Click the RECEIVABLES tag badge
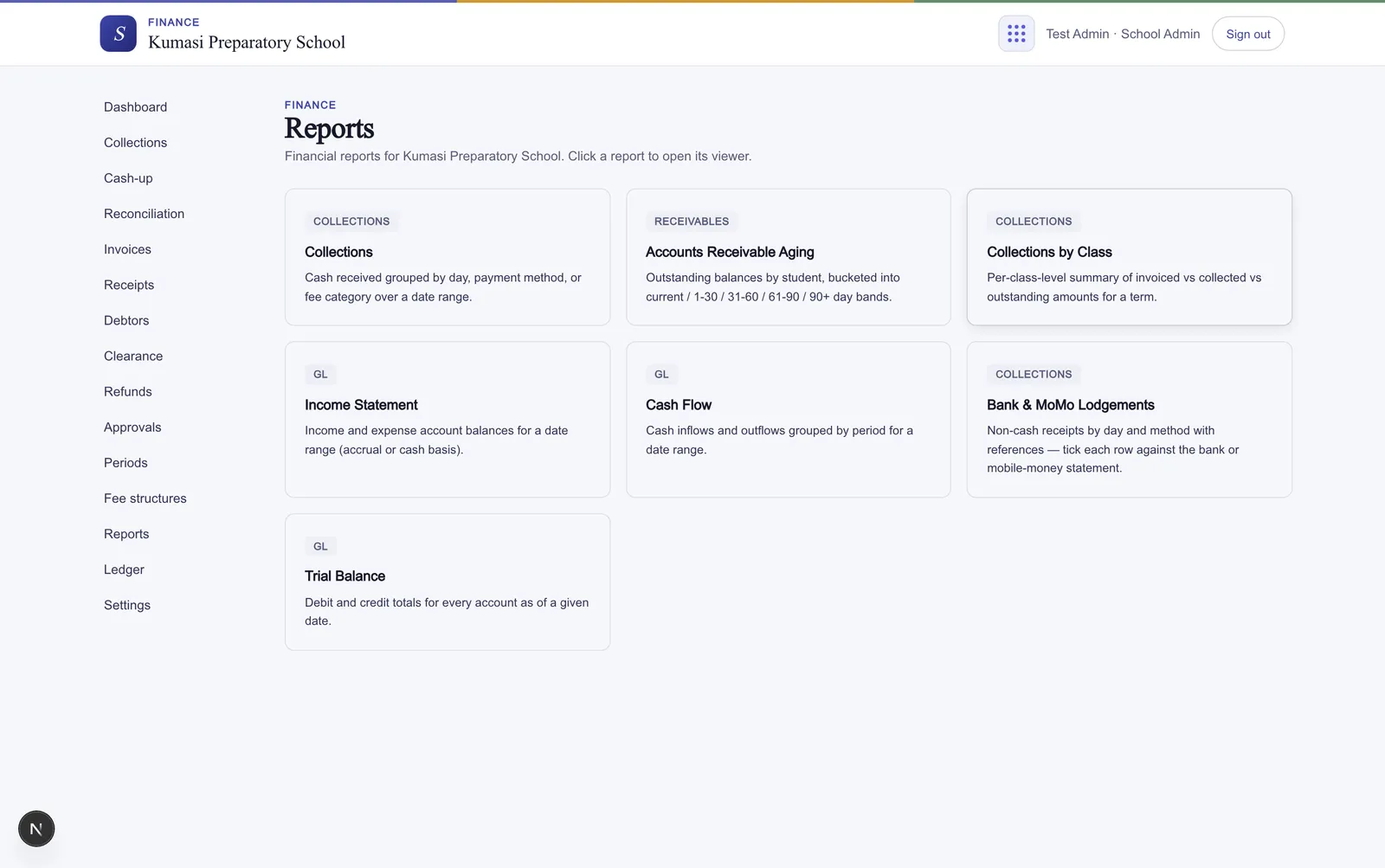Viewport: 1385px width, 868px height. 692,222
